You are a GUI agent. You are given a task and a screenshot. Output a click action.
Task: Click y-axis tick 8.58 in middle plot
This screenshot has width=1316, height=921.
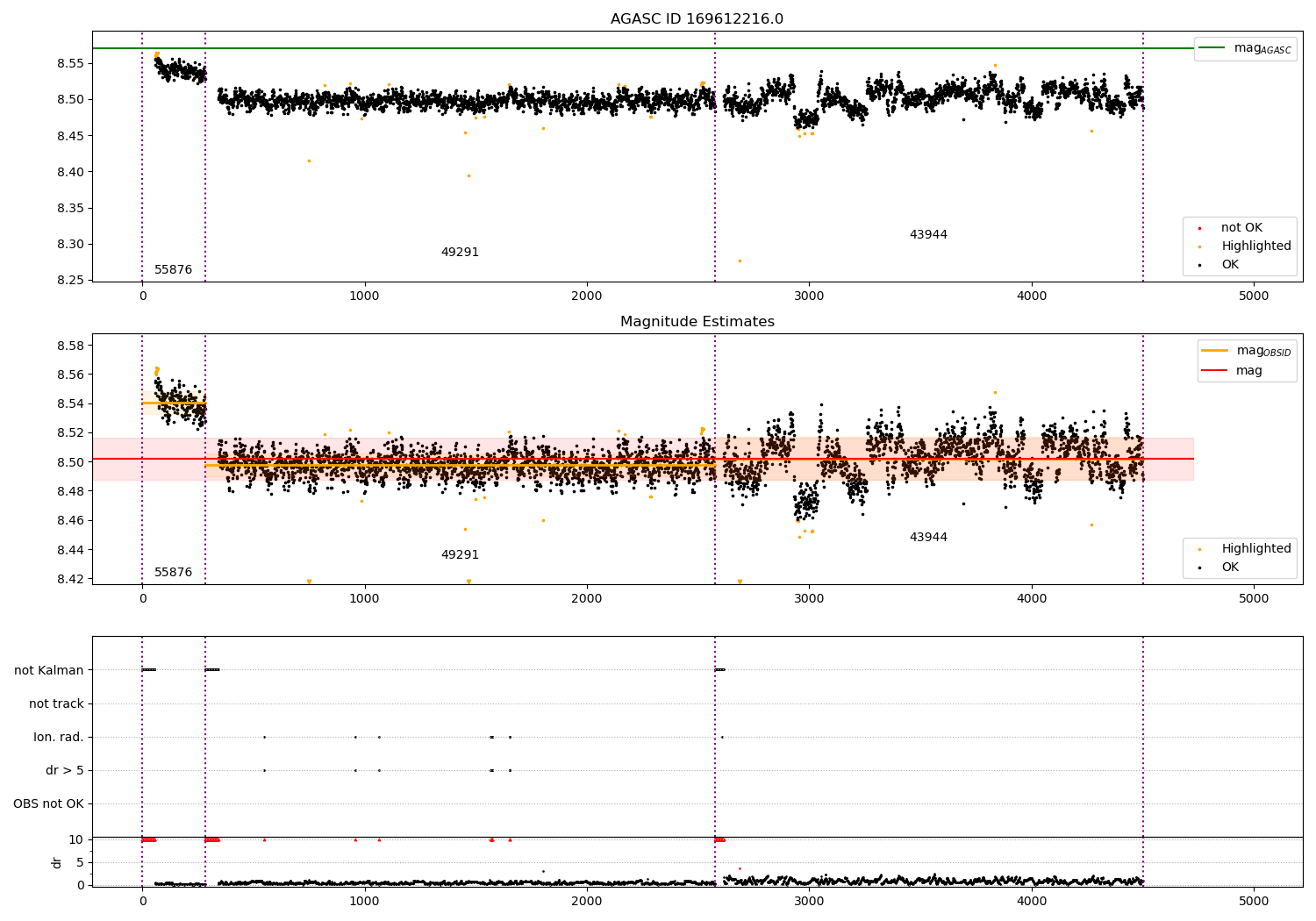click(70, 346)
